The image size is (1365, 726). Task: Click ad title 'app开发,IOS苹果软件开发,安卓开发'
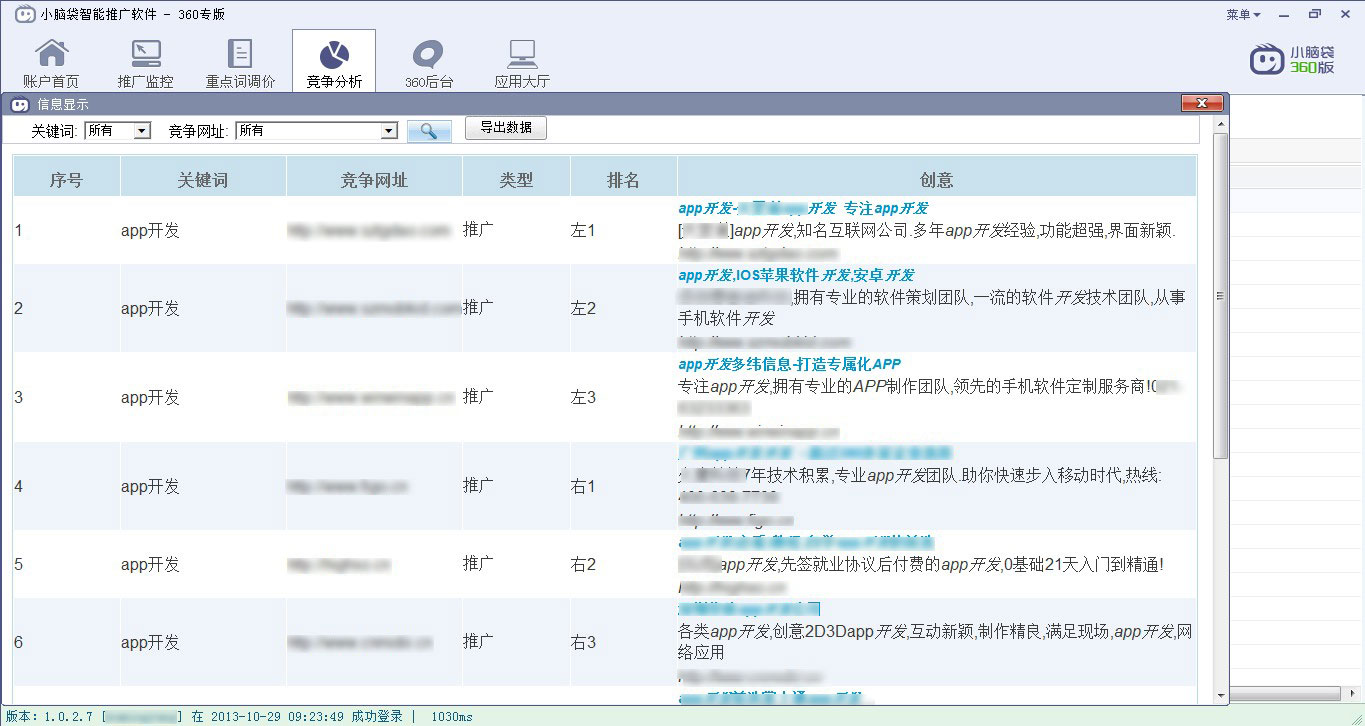point(796,275)
